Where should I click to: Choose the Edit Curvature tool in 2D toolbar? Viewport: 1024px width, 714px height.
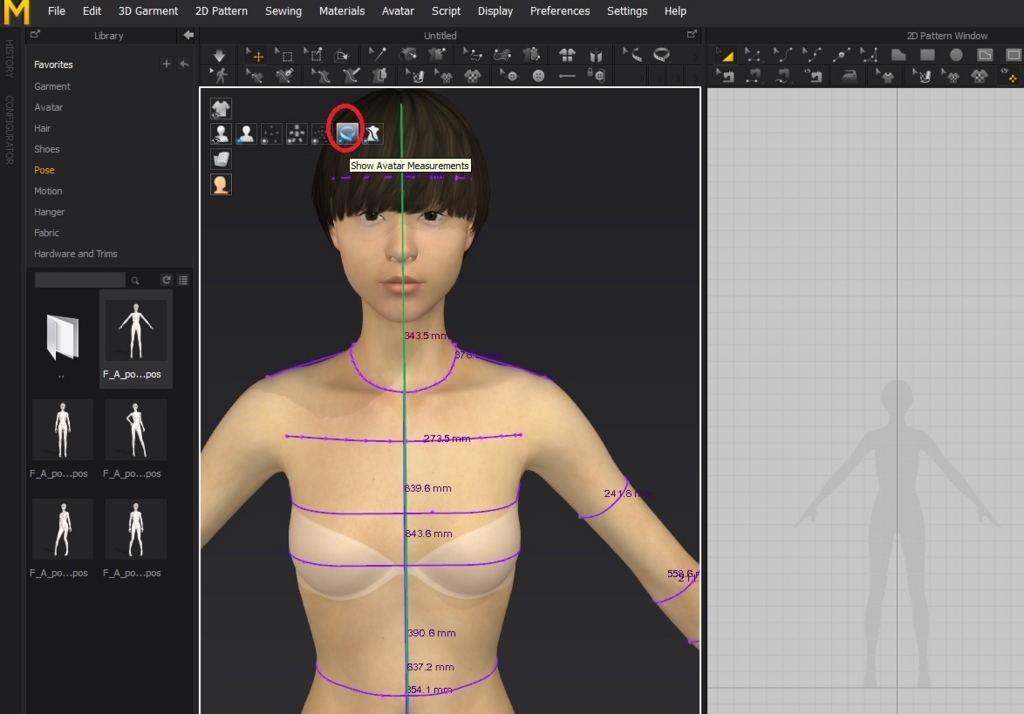point(782,56)
